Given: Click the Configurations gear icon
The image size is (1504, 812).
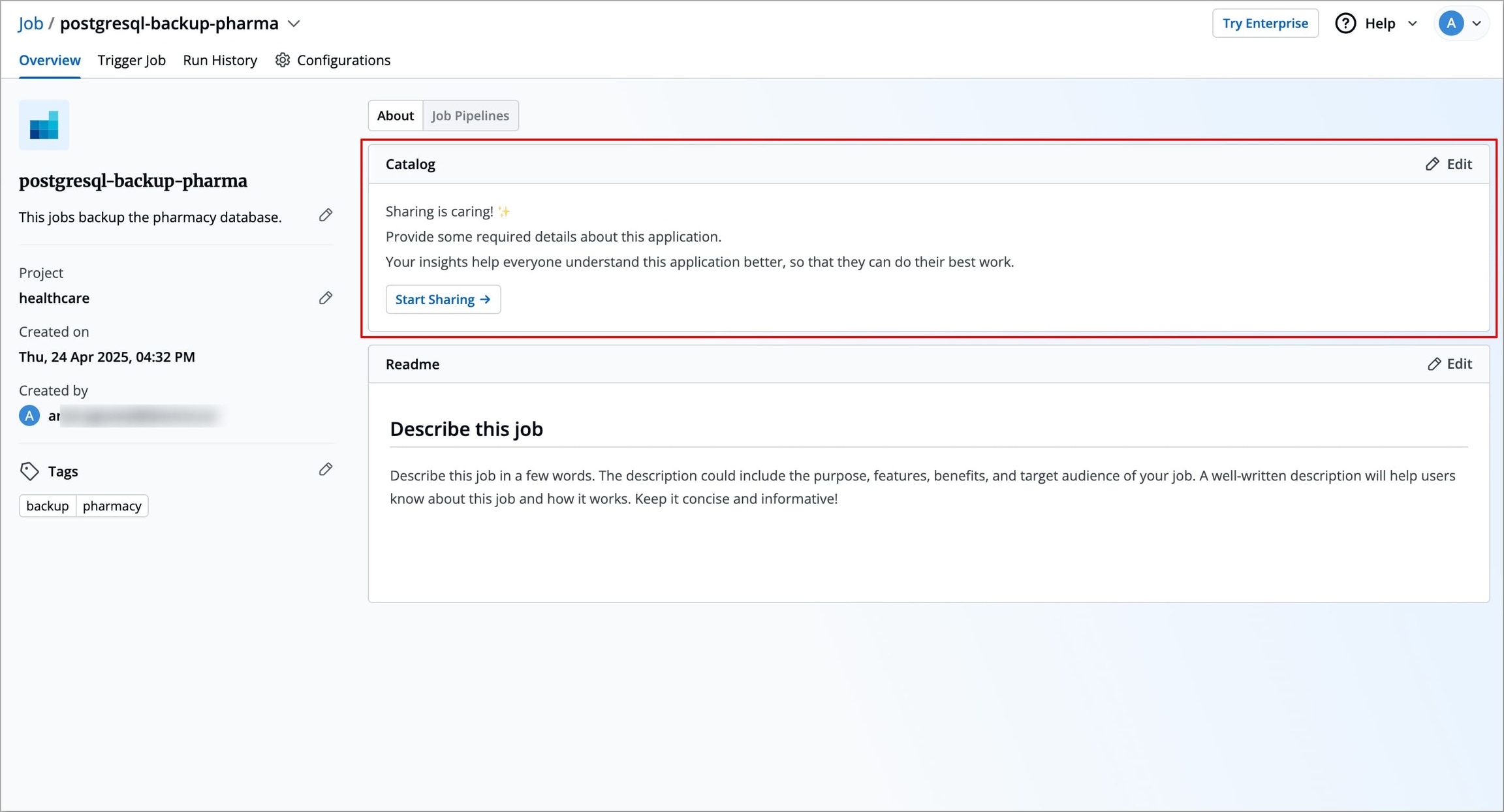Looking at the screenshot, I should point(282,60).
